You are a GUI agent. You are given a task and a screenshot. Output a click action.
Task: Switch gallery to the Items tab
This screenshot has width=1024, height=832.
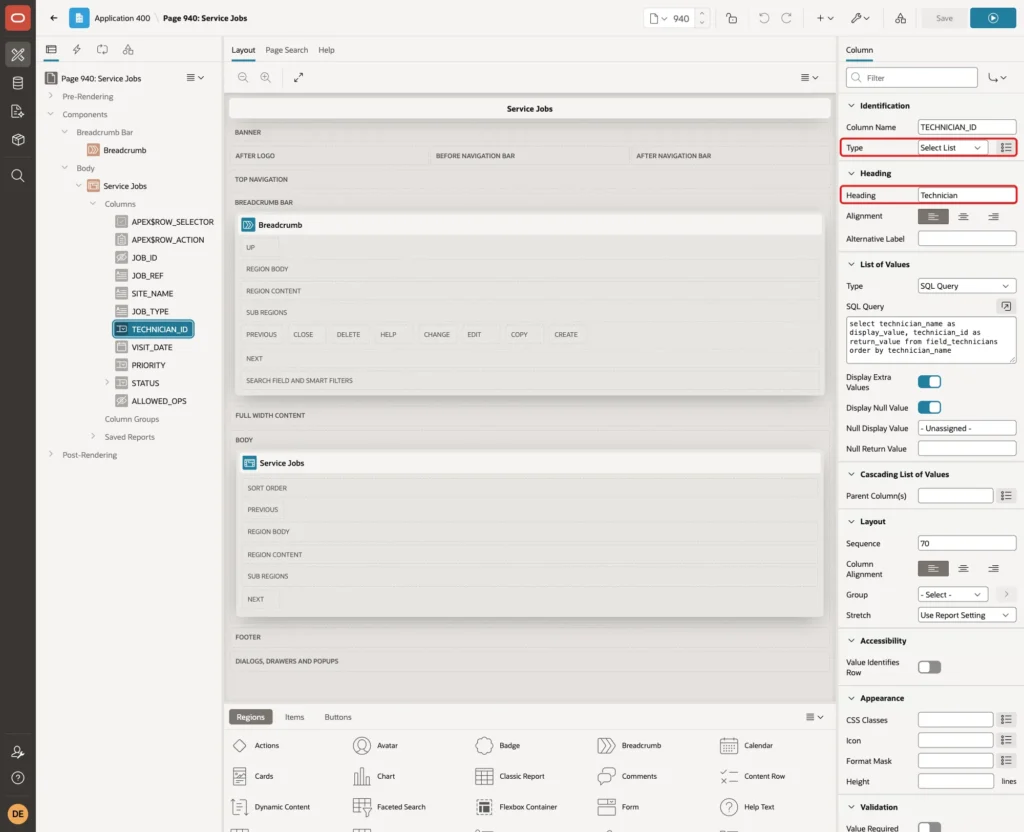(295, 717)
